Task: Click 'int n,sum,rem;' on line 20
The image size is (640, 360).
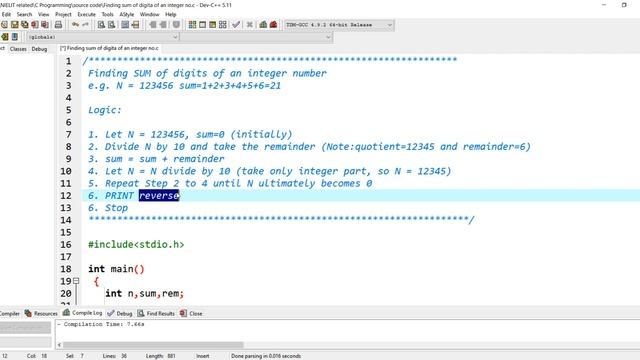Action: [x=144, y=293]
